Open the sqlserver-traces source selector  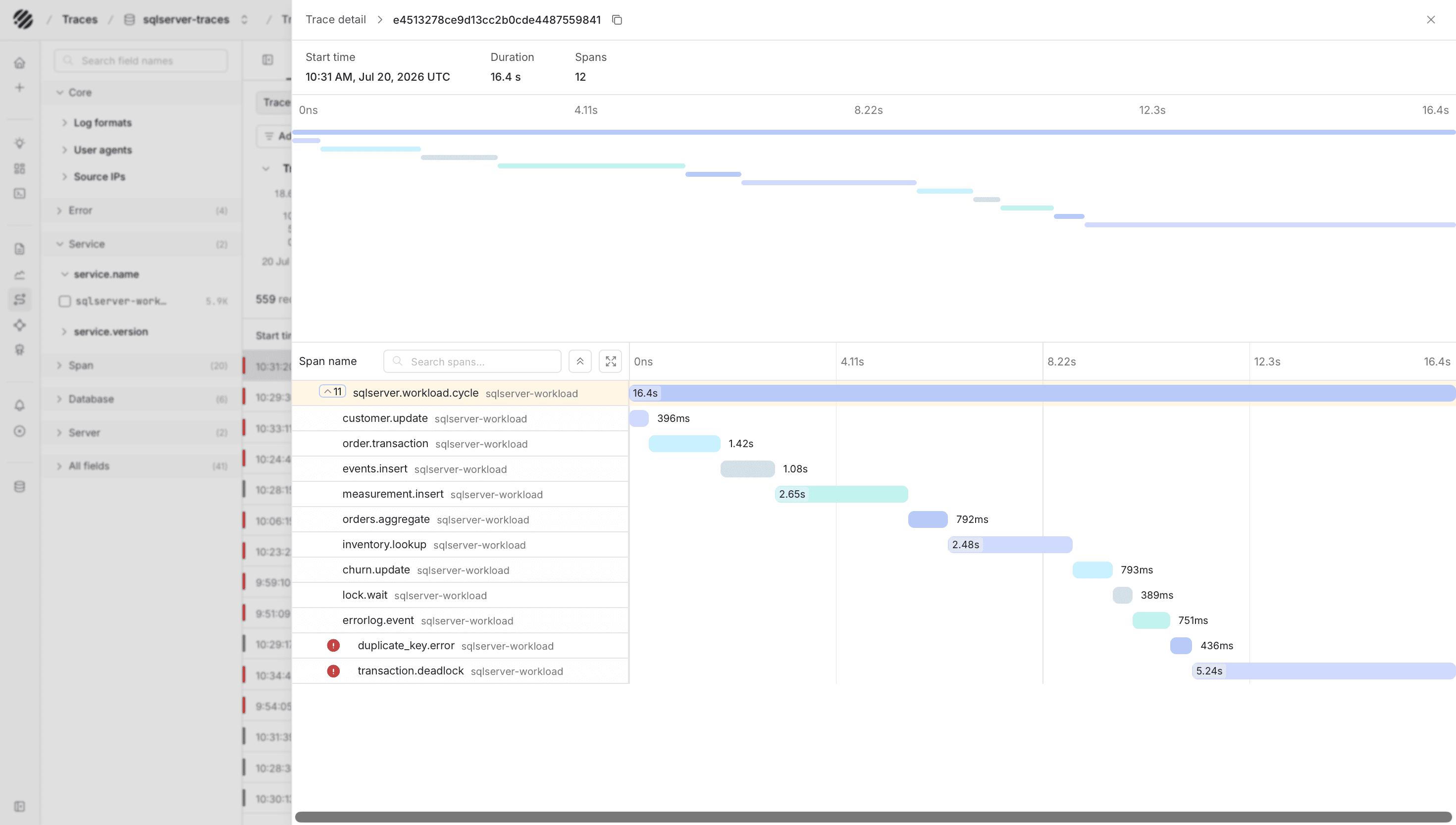point(186,19)
